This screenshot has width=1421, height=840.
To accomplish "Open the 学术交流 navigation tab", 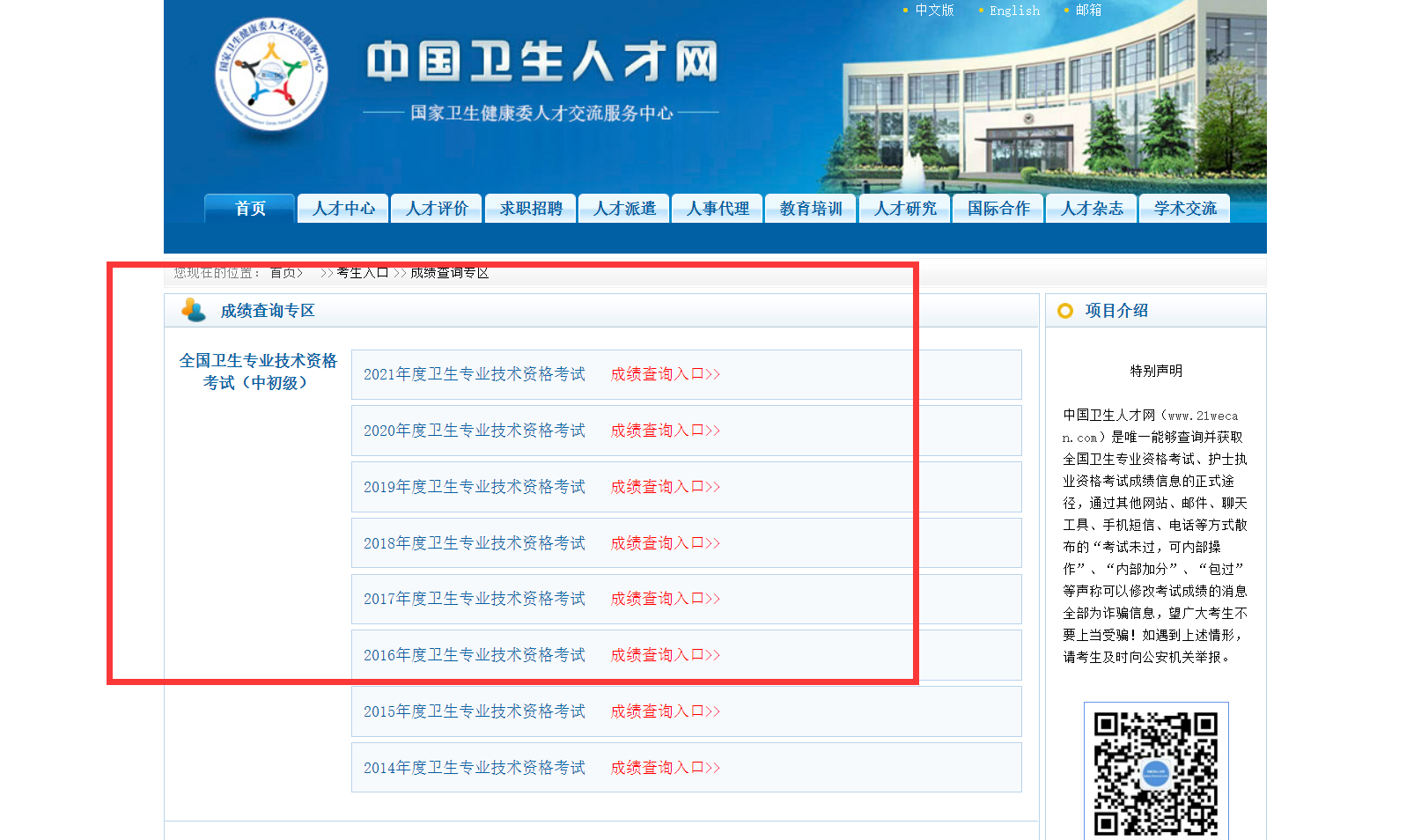I will (x=1185, y=209).
